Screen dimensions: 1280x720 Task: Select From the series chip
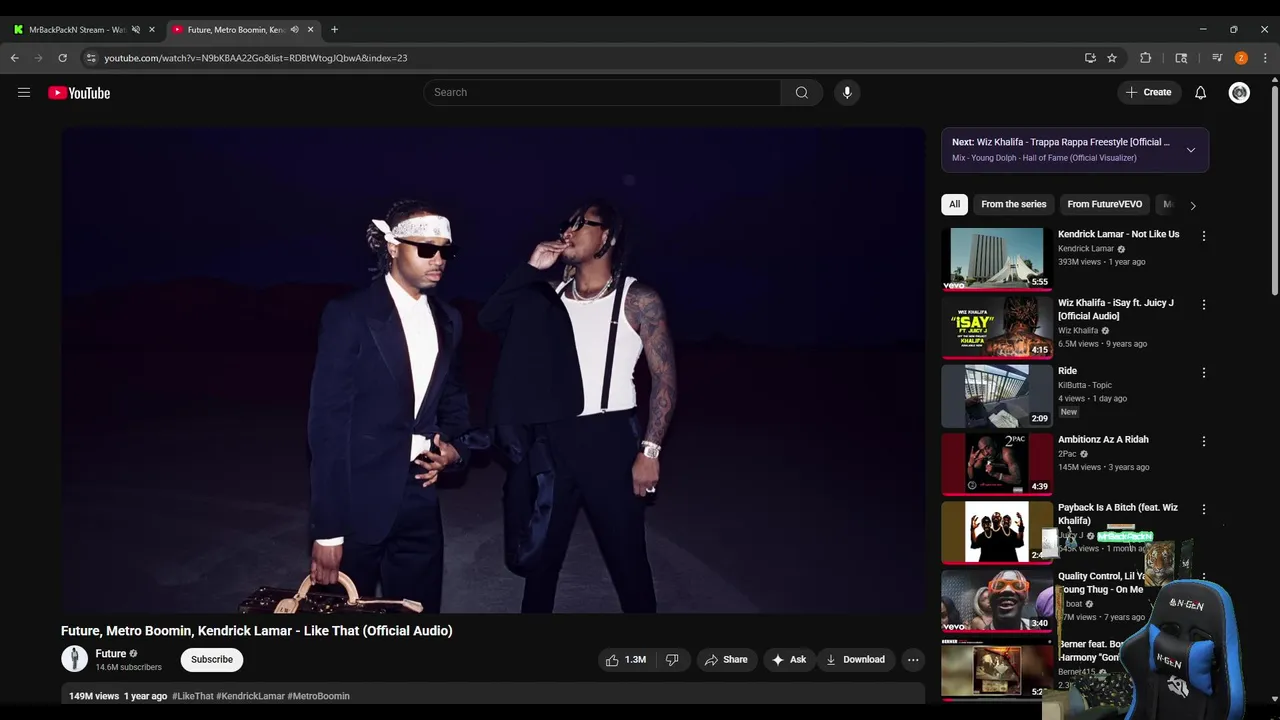coord(1013,204)
